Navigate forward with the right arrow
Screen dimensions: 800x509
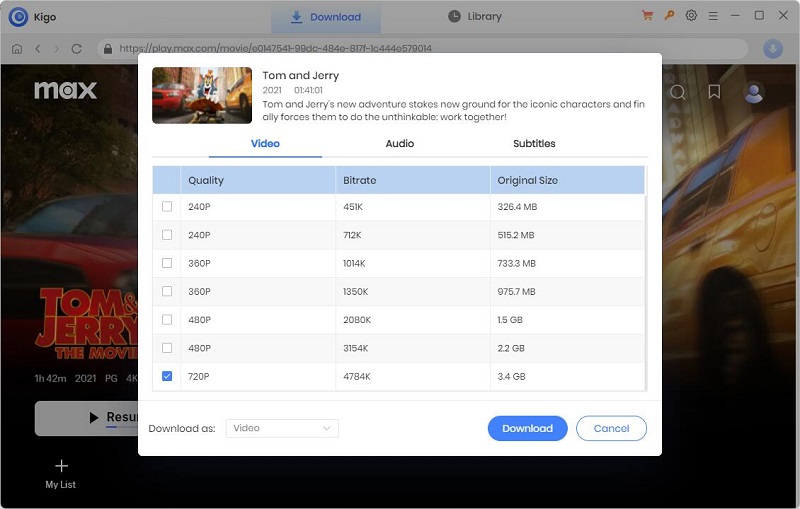57,48
